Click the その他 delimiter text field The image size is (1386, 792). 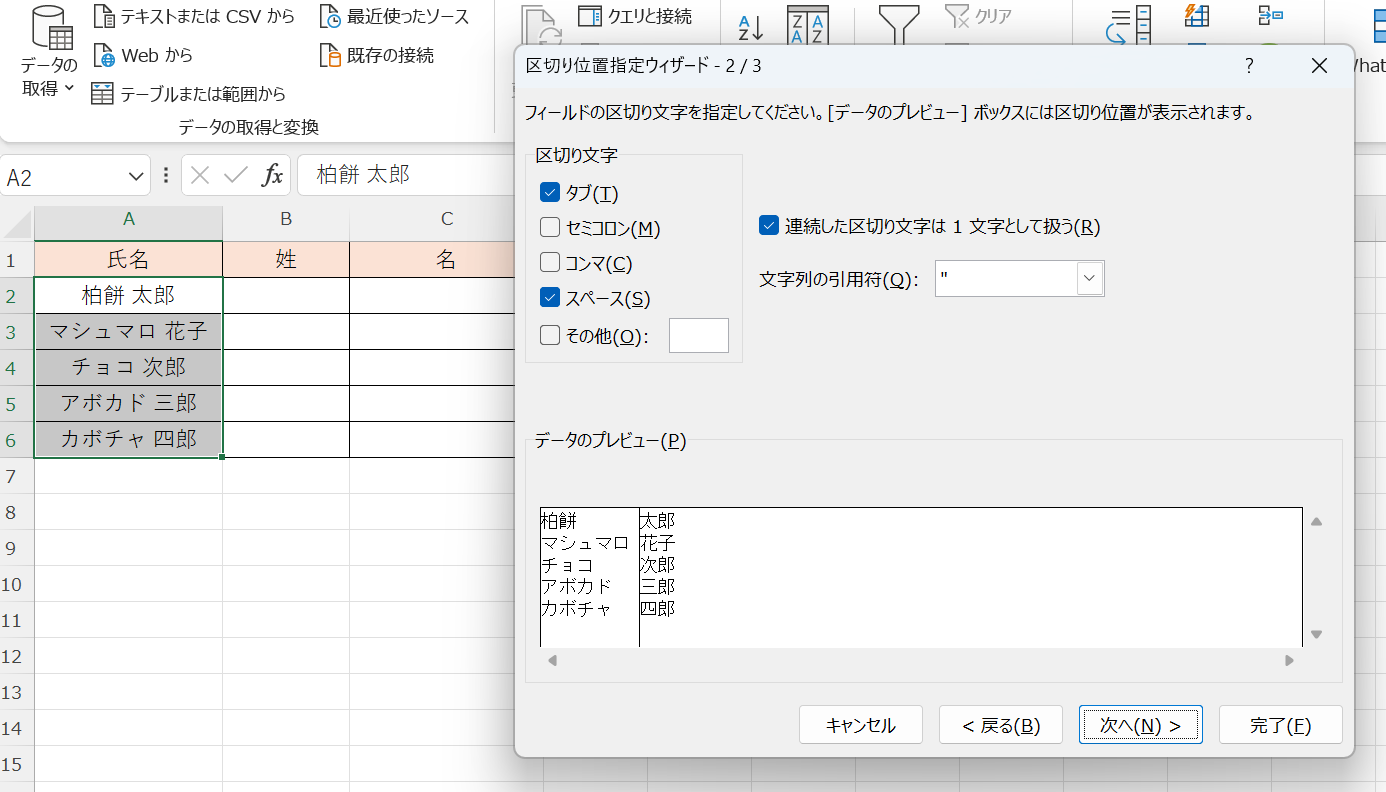tap(698, 336)
